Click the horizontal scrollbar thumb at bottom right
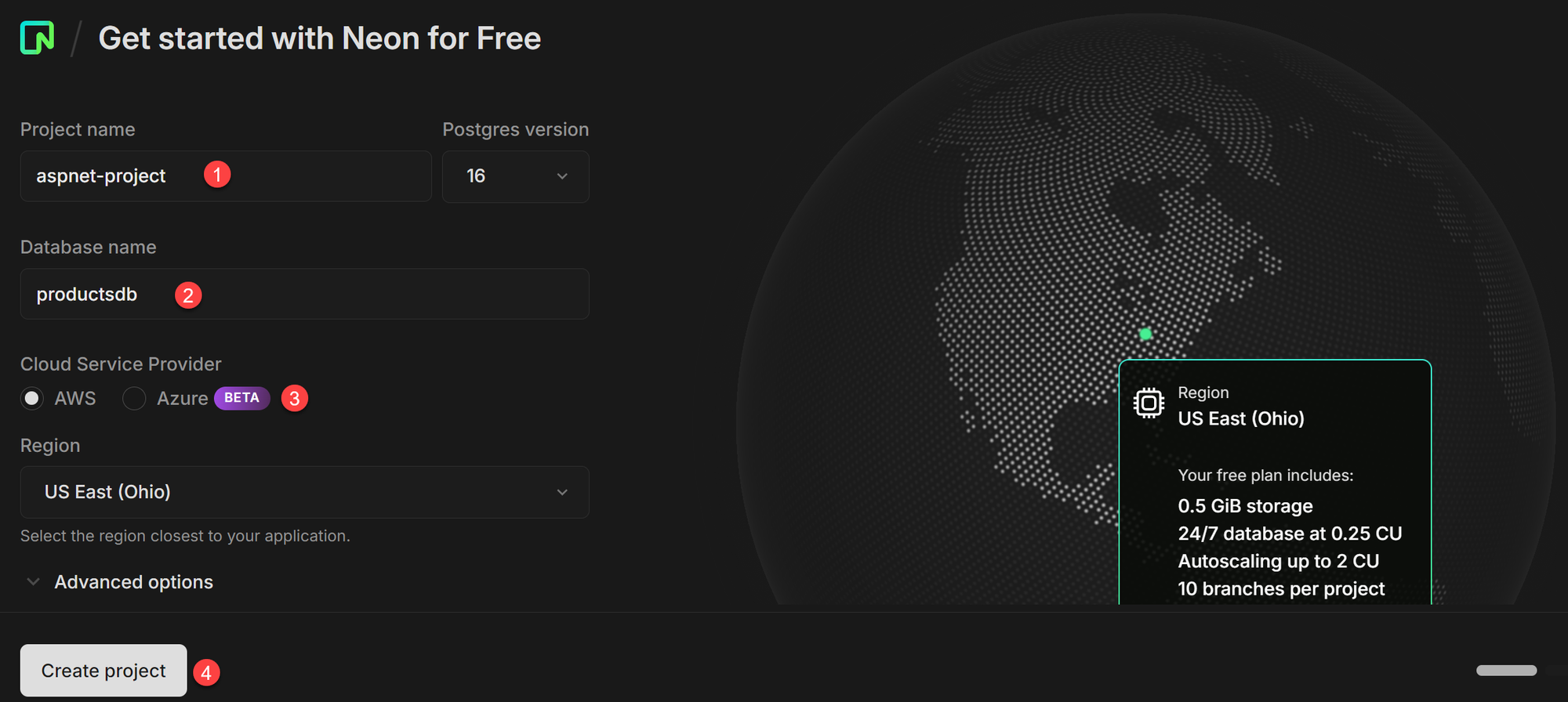 1506,670
